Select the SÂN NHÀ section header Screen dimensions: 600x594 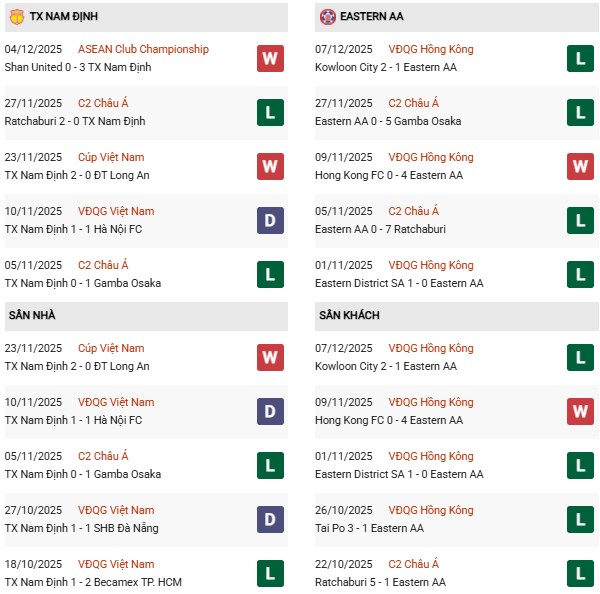[x=32, y=315]
